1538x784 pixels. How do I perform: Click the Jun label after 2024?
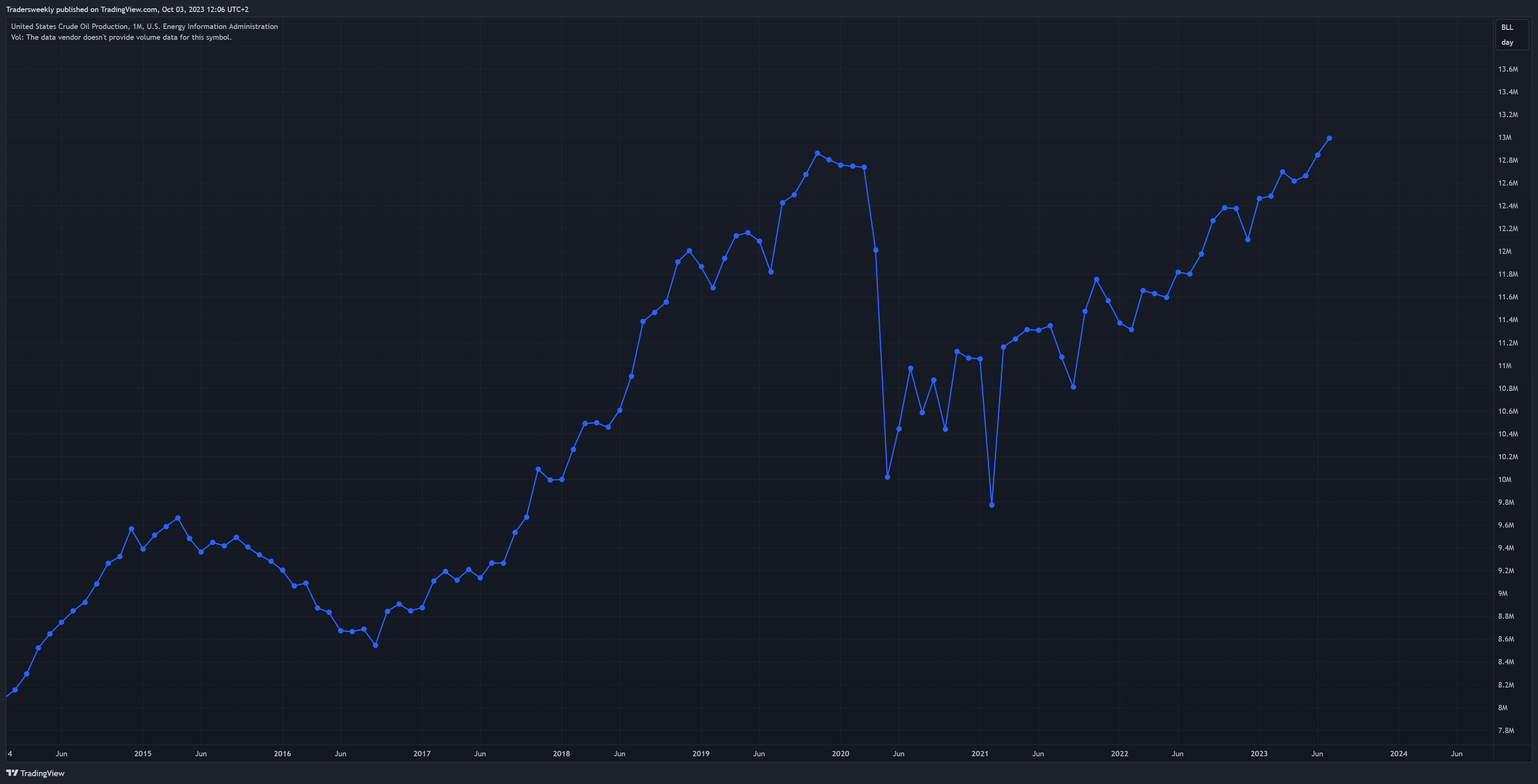tap(1457, 753)
